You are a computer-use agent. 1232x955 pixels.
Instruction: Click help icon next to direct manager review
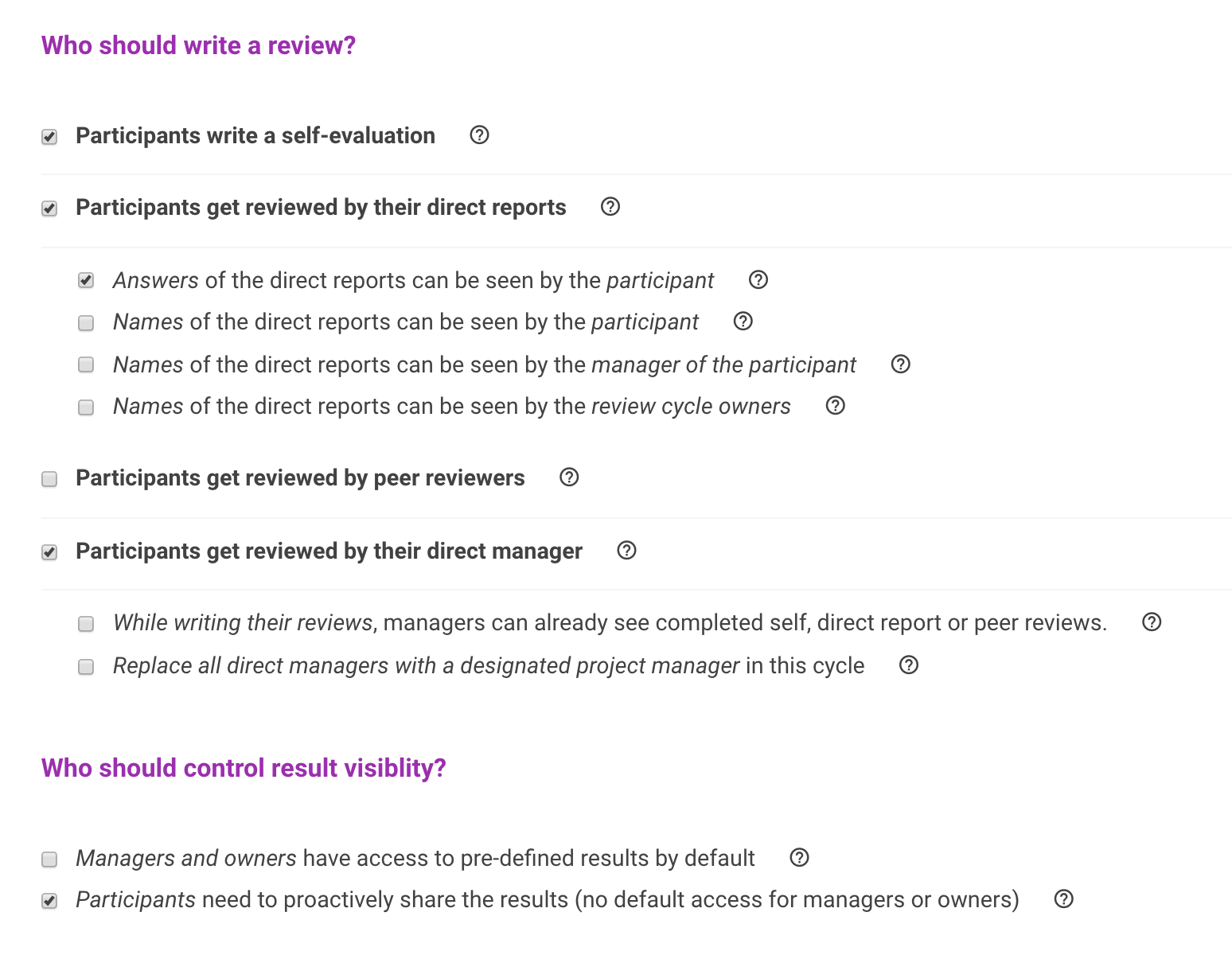[x=627, y=551]
